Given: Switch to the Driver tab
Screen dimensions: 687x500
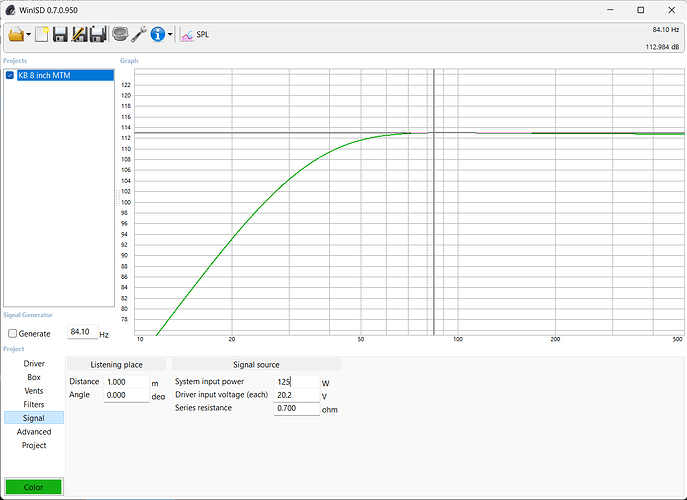Looking at the screenshot, I should tap(34, 364).
